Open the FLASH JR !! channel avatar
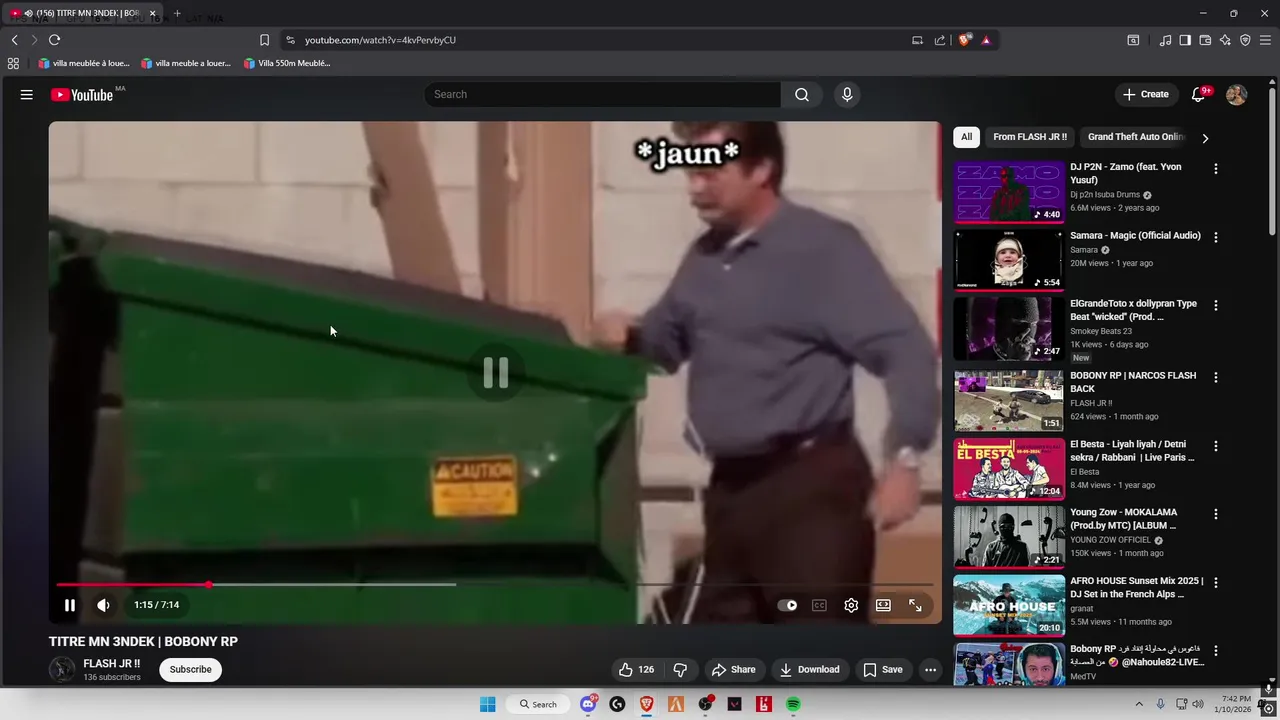 click(62, 669)
